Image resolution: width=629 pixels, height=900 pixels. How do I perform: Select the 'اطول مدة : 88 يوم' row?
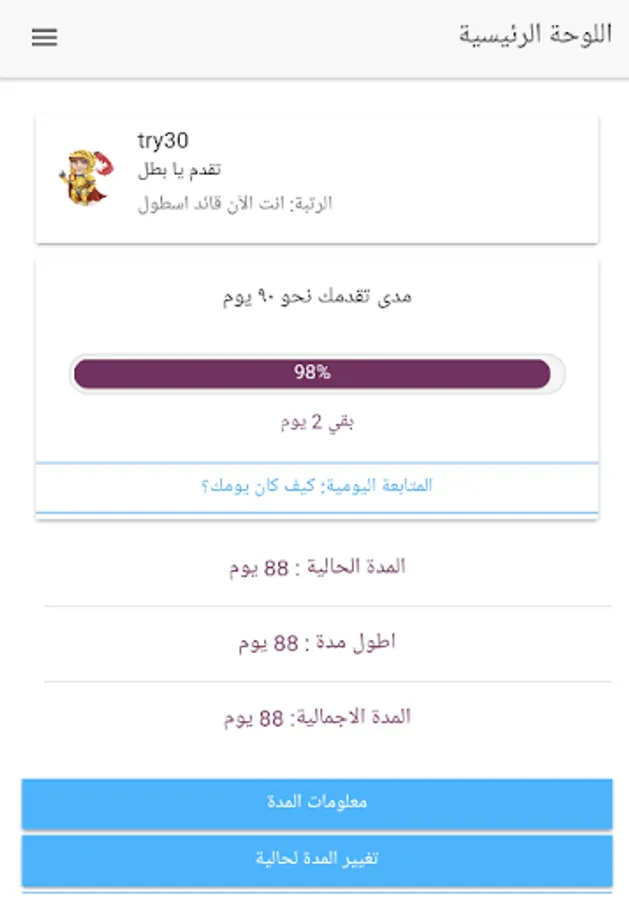click(x=317, y=643)
